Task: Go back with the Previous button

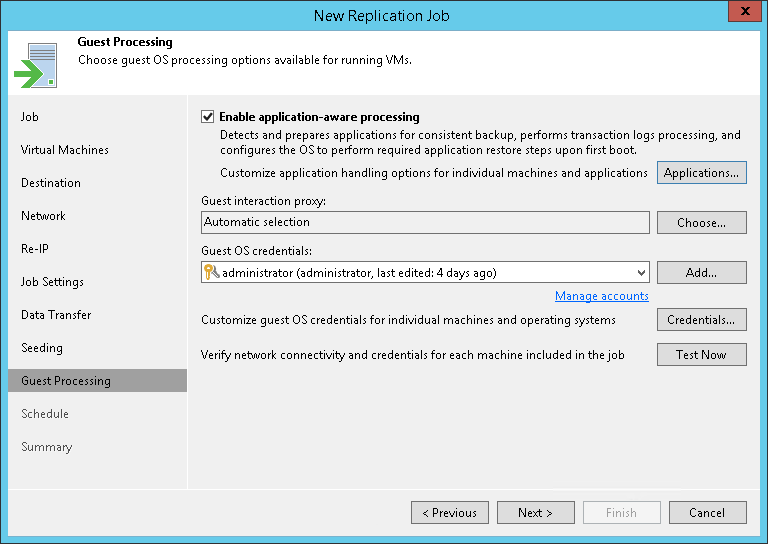Action: click(x=450, y=512)
